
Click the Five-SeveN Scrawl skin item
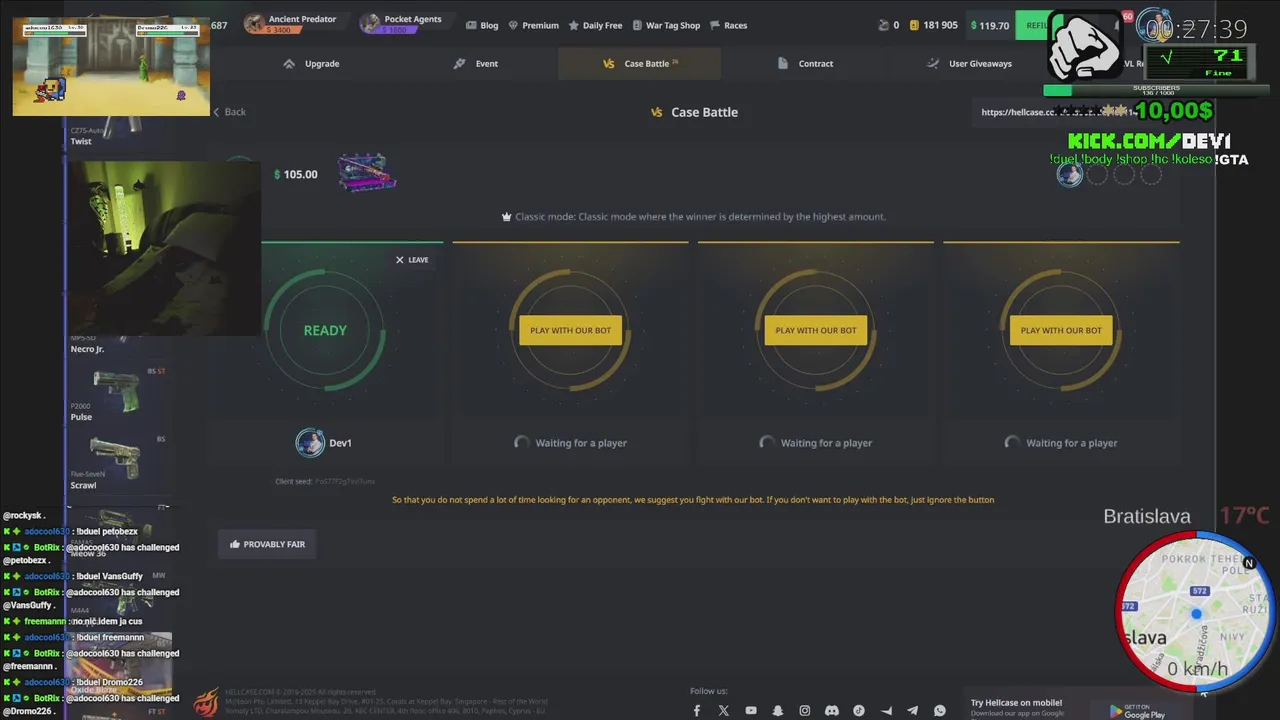117,462
